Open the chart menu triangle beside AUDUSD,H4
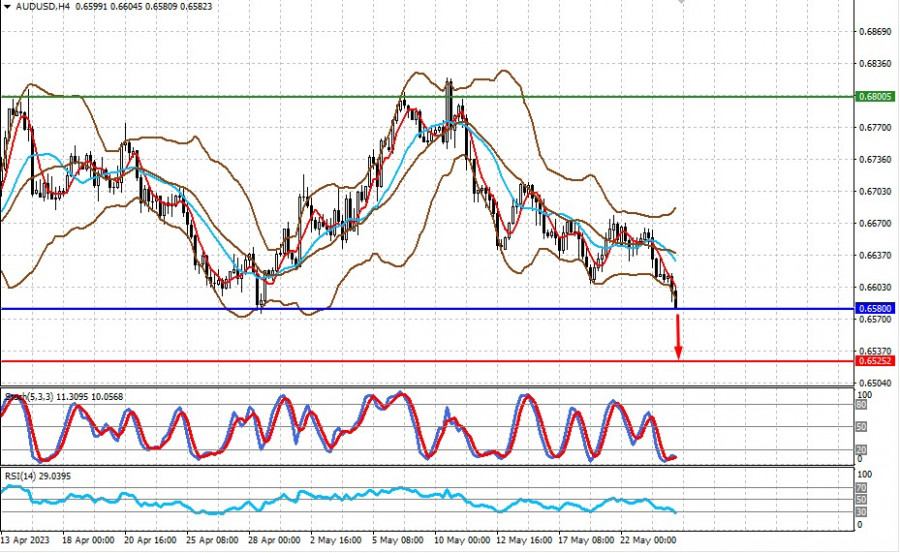900x553 pixels. (x=7, y=6)
